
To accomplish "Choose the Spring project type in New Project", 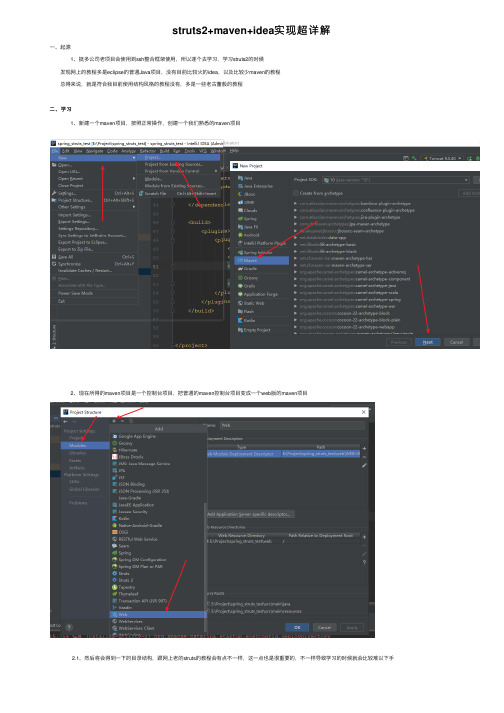I will (247, 219).
